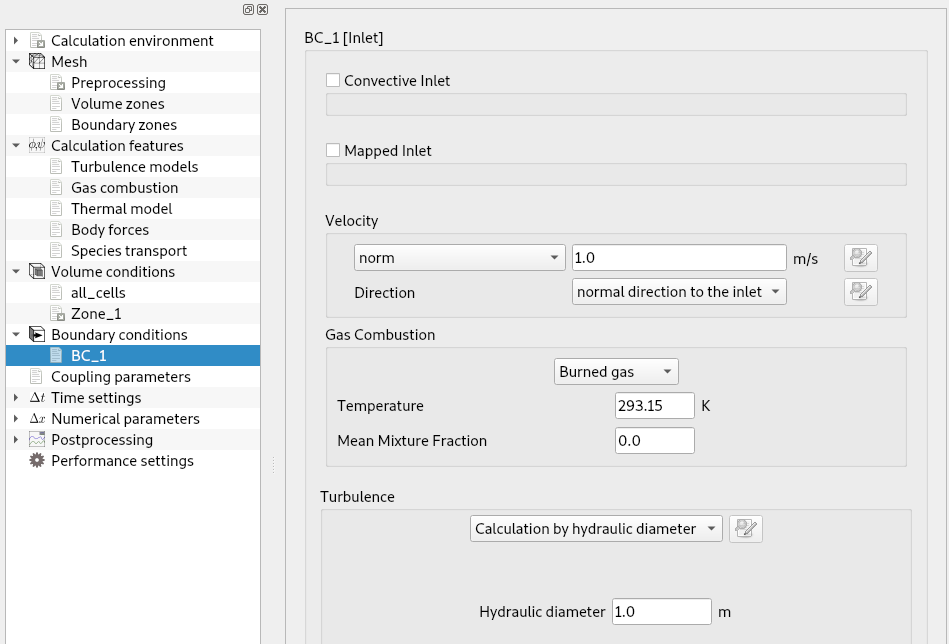949x644 pixels.
Task: Click the Postprocessing chart icon
Action: 37,439
